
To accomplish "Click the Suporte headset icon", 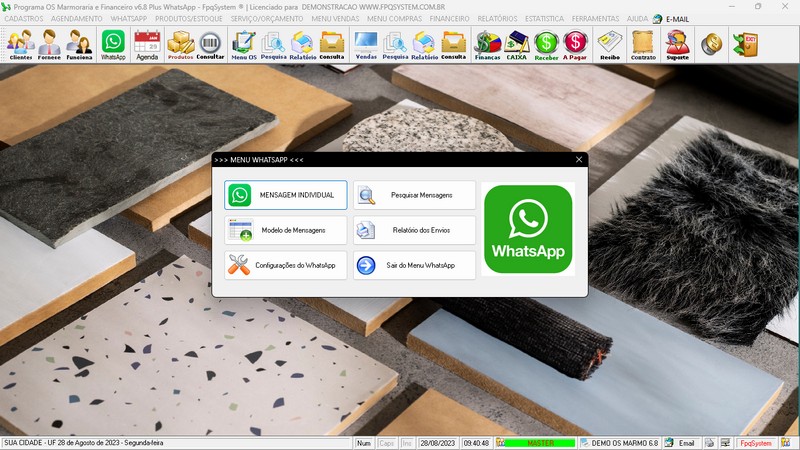I will click(x=677, y=45).
